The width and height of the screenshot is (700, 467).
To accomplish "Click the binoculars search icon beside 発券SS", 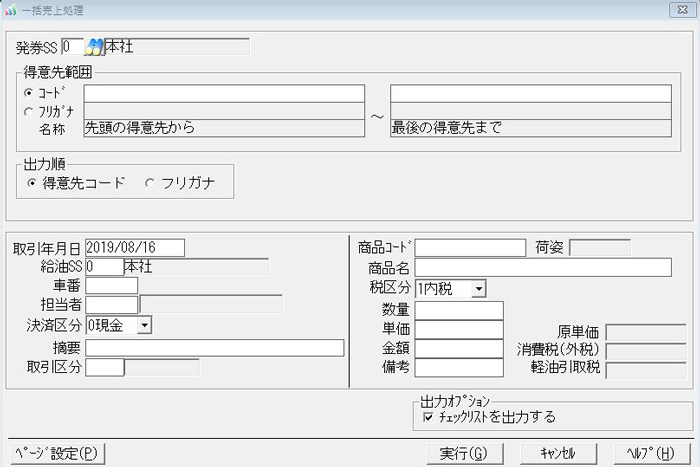I will coord(95,46).
